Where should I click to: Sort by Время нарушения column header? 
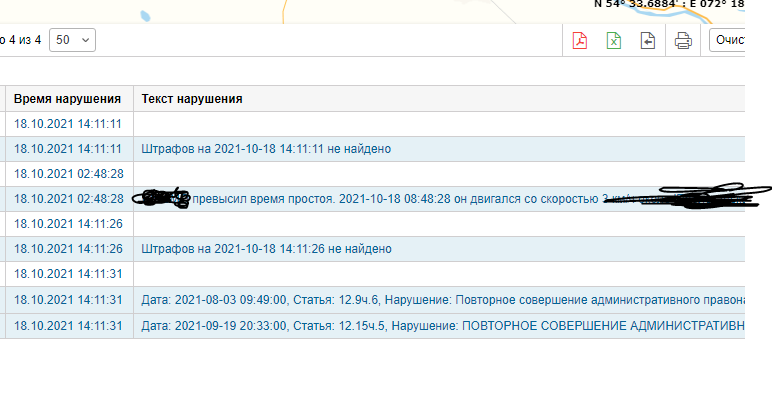point(68,99)
